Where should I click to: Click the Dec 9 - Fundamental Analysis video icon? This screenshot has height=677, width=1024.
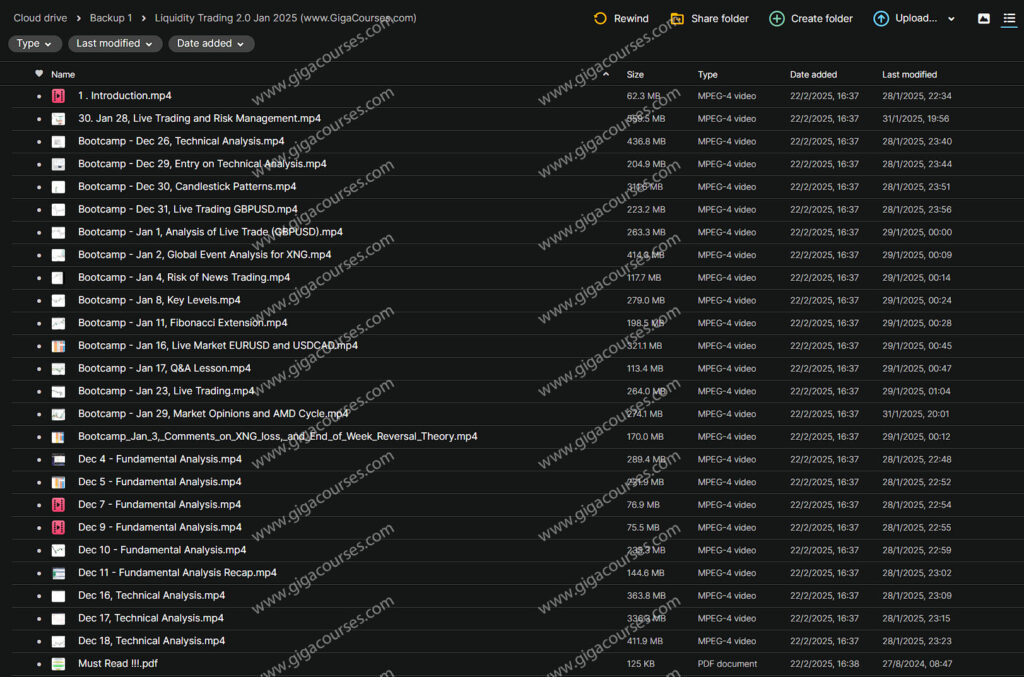(x=59, y=528)
